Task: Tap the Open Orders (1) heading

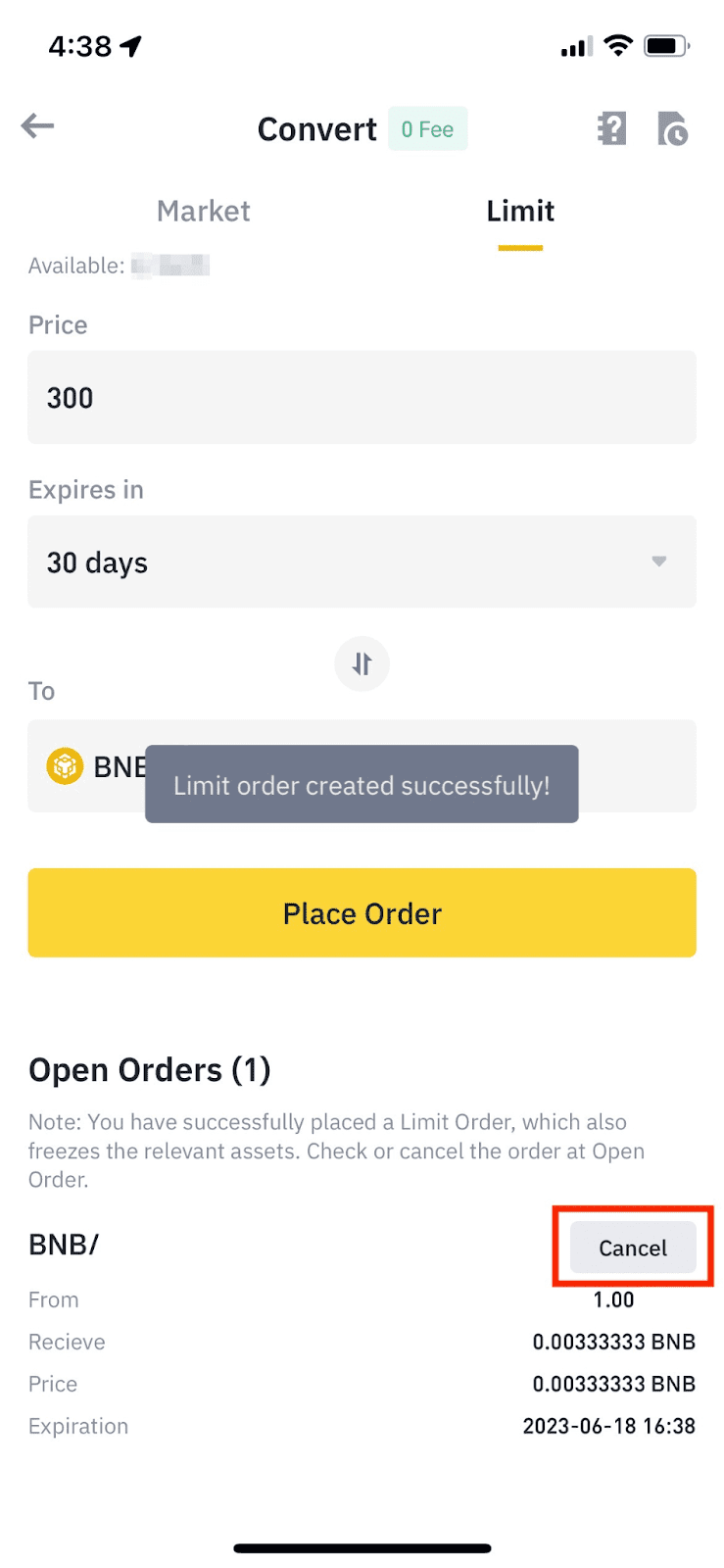Action: click(150, 1070)
